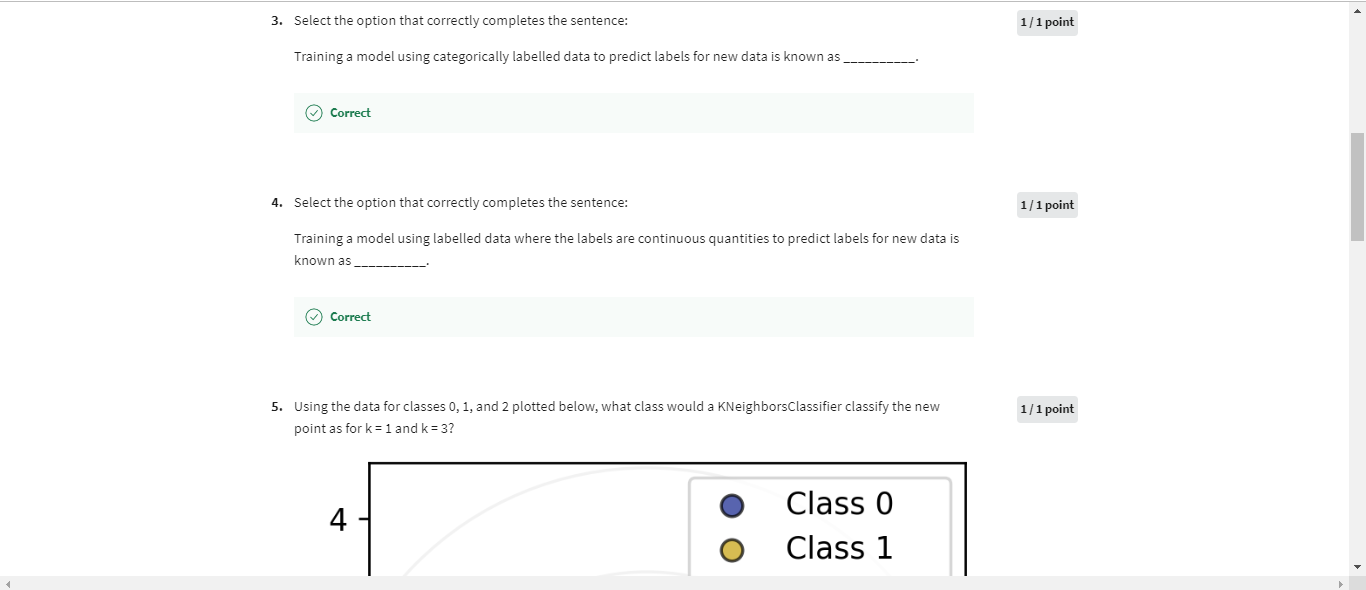Click the scrollbar down arrow

tap(1358, 566)
